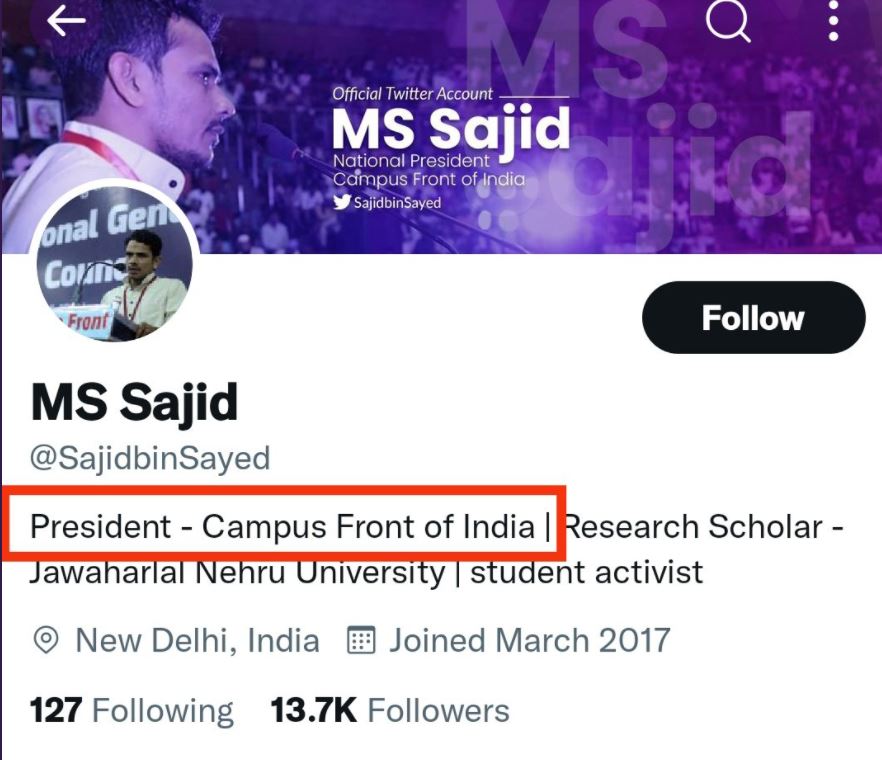Image resolution: width=882 pixels, height=760 pixels.
Task: View the 13.7K Followers list
Action: coord(390,711)
